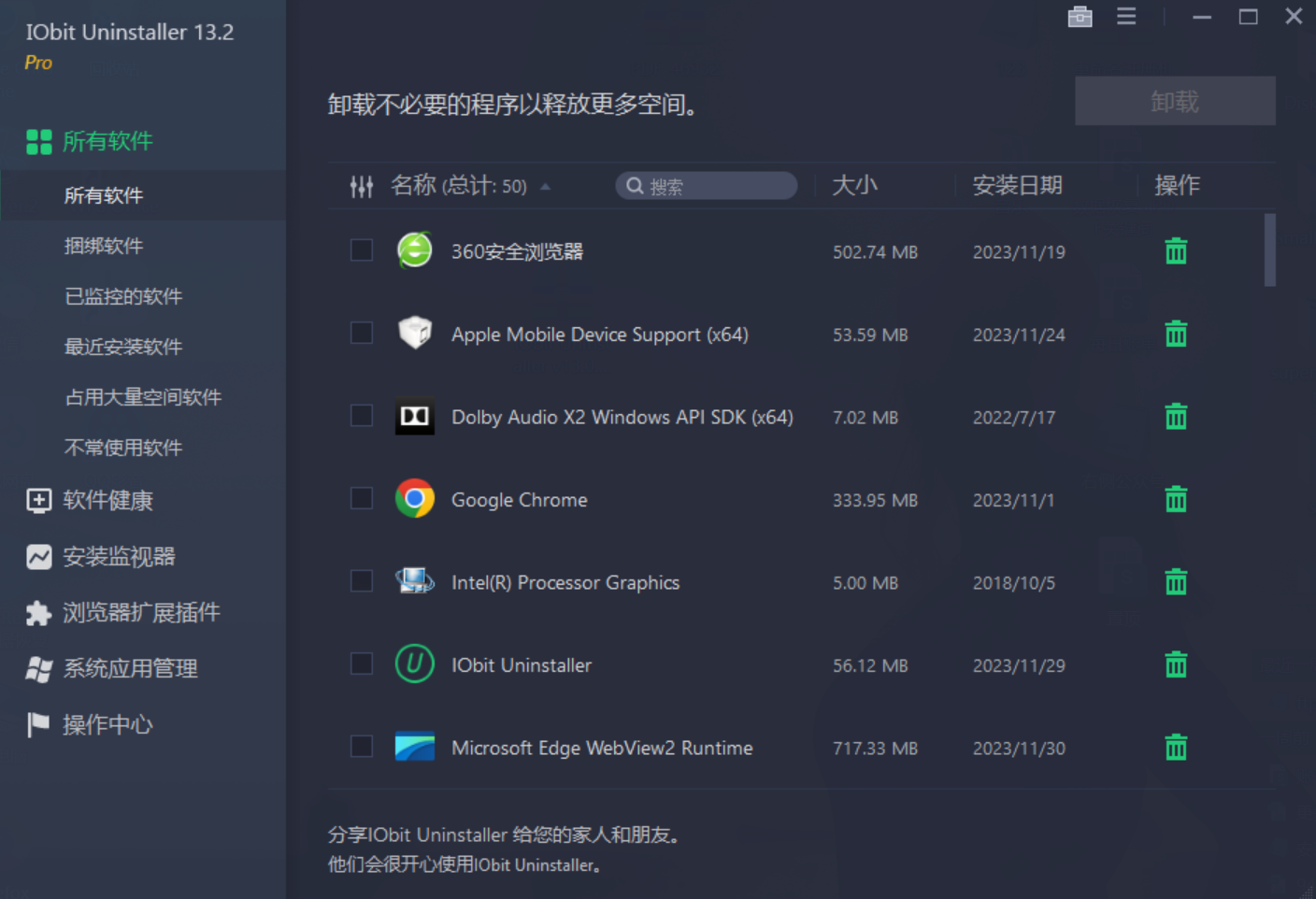
Task: Check the Dolby Audio X2 row checkbox
Action: (361, 416)
